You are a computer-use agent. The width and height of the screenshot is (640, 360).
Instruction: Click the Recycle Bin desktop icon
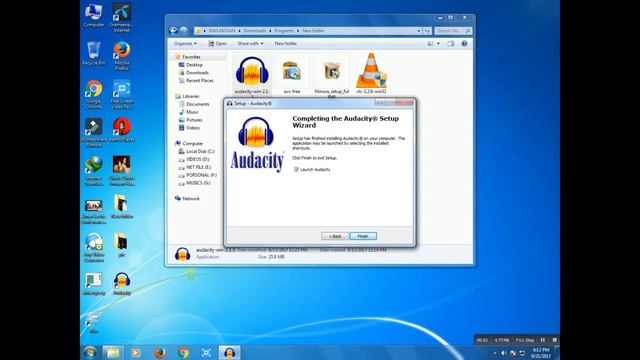[x=93, y=53]
